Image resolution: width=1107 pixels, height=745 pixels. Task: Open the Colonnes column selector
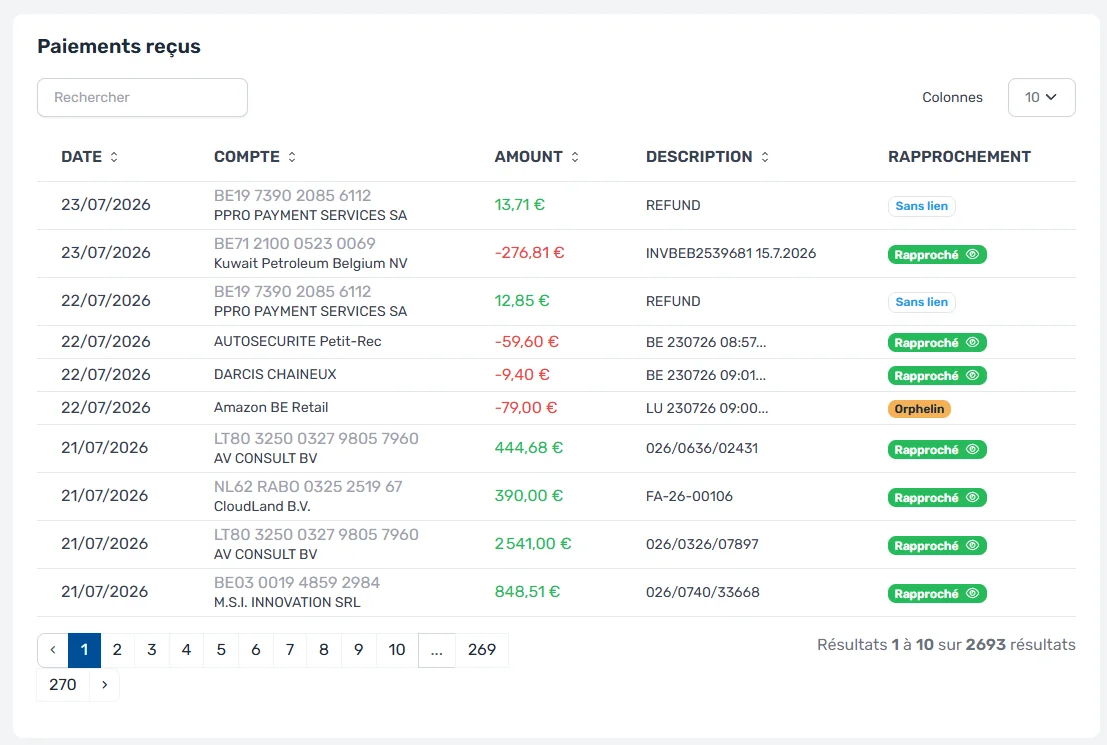952,97
